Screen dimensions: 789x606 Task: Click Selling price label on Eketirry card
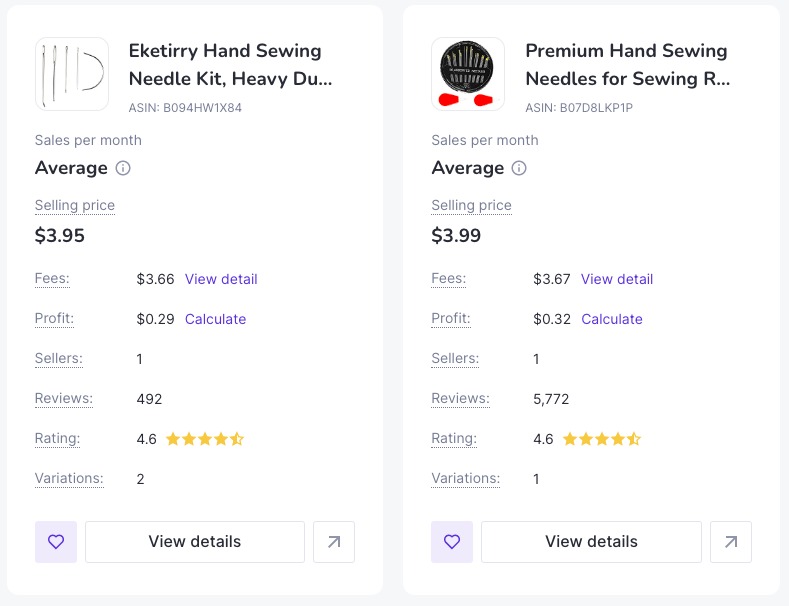[x=75, y=205]
